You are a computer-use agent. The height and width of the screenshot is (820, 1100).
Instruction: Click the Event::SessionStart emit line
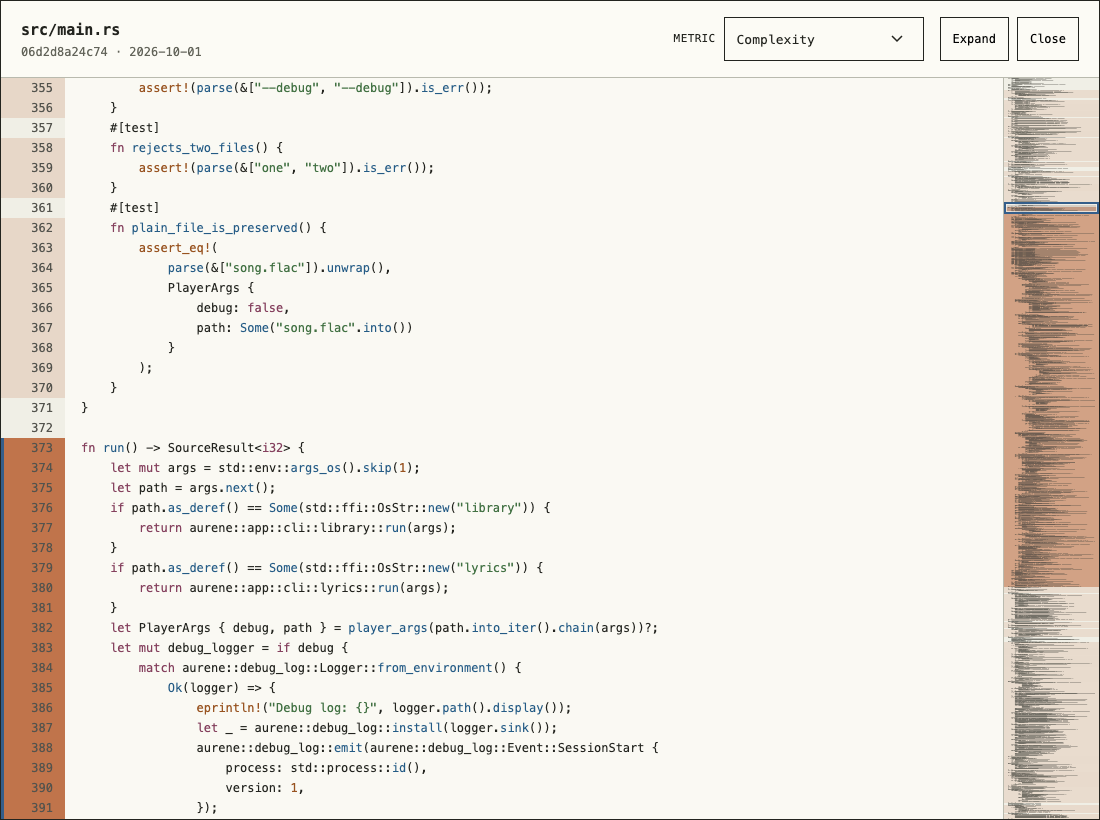(x=427, y=748)
